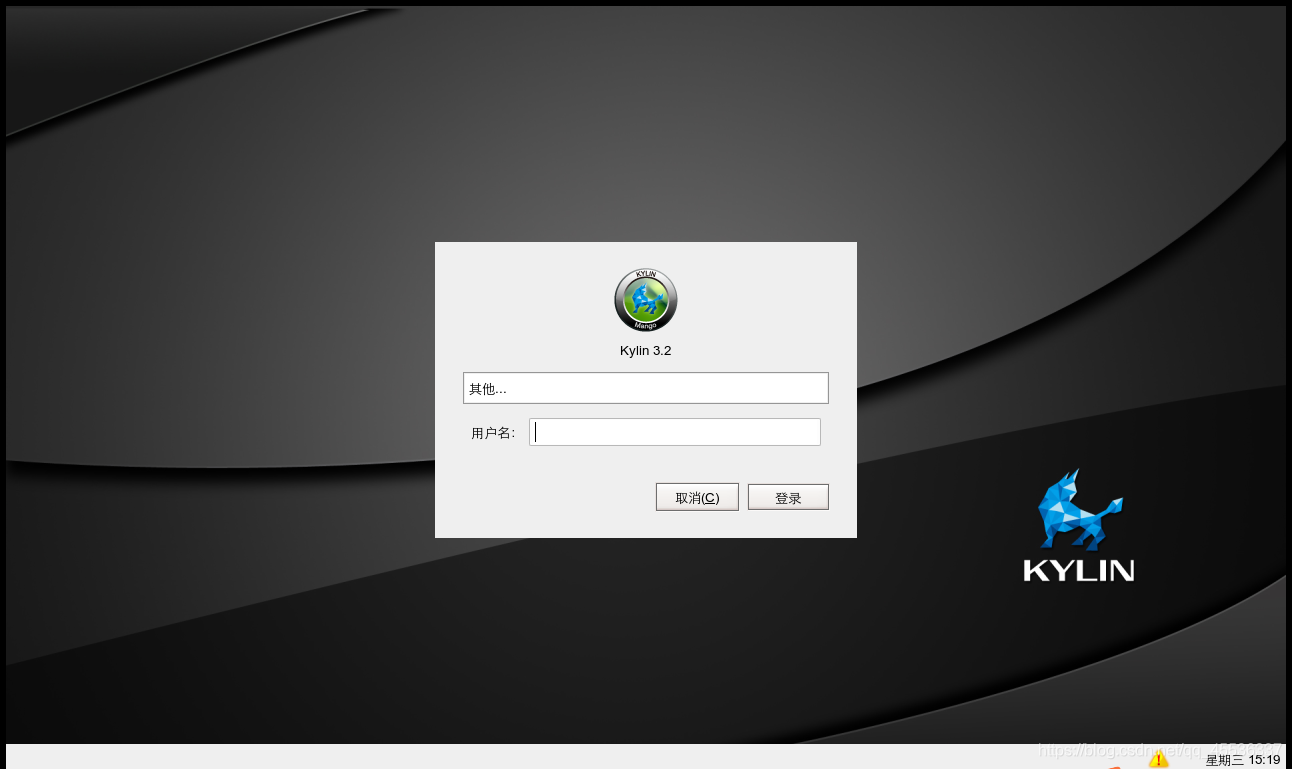Viewport: 1292px width, 769px height.
Task: Click the 登录 button
Action: 788,497
